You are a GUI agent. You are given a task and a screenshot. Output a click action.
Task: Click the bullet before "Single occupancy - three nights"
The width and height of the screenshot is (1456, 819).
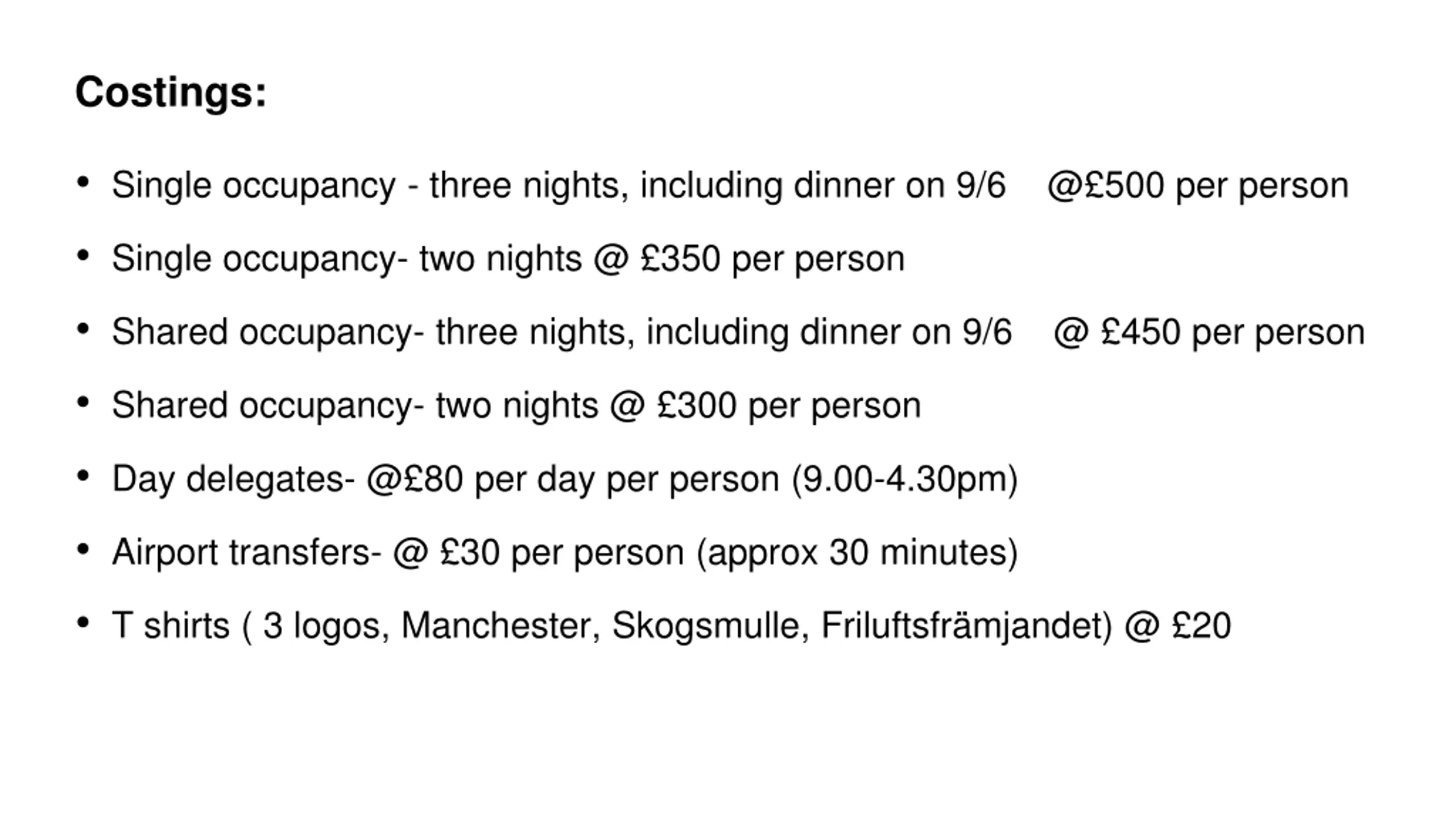click(x=83, y=183)
